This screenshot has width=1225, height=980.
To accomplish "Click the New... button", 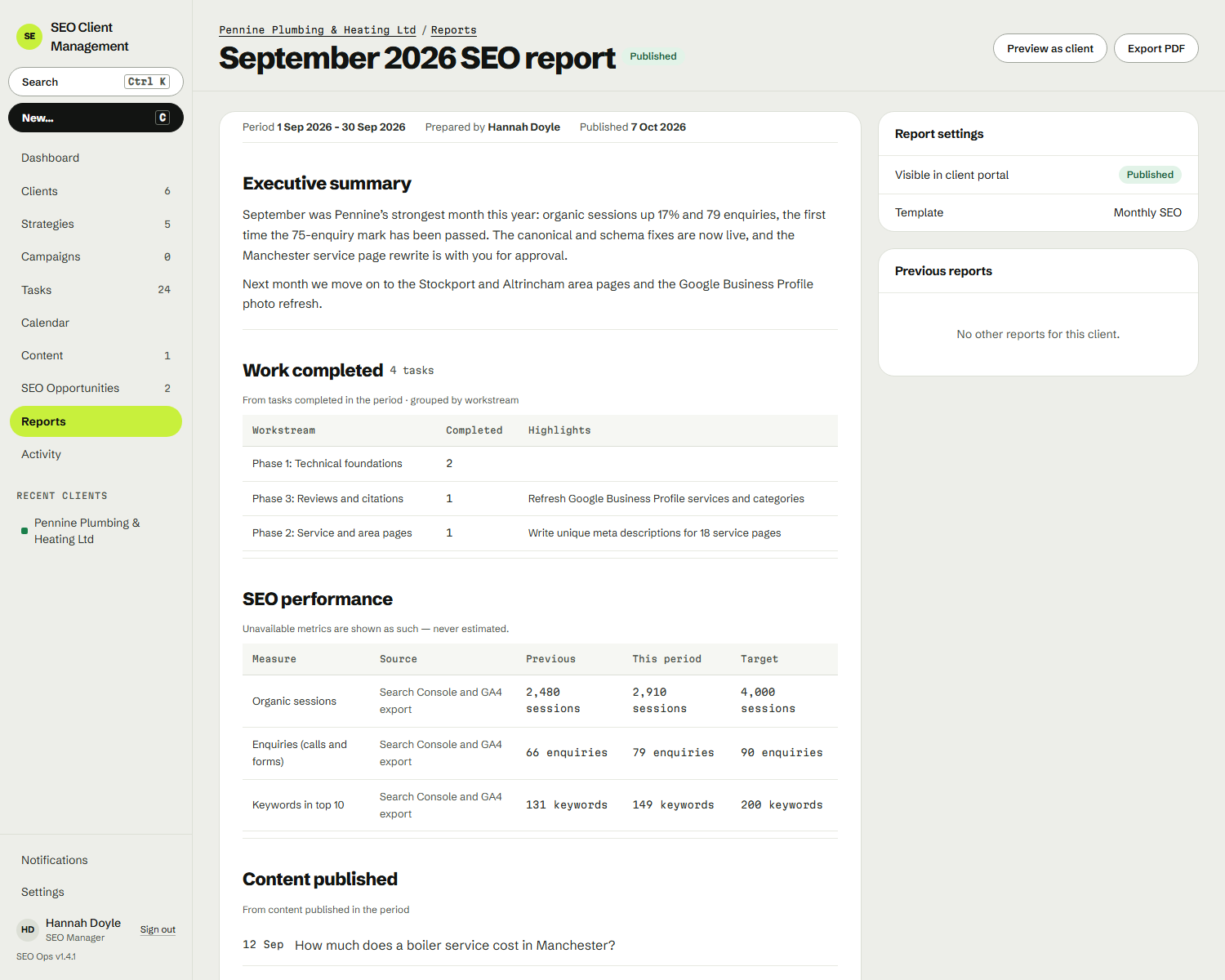I will point(96,118).
